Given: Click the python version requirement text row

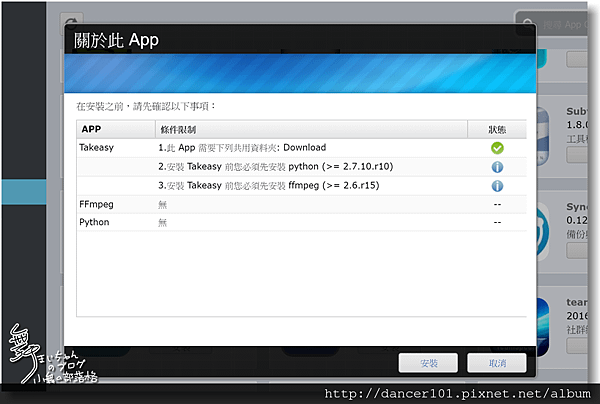Looking at the screenshot, I should coord(302,167).
